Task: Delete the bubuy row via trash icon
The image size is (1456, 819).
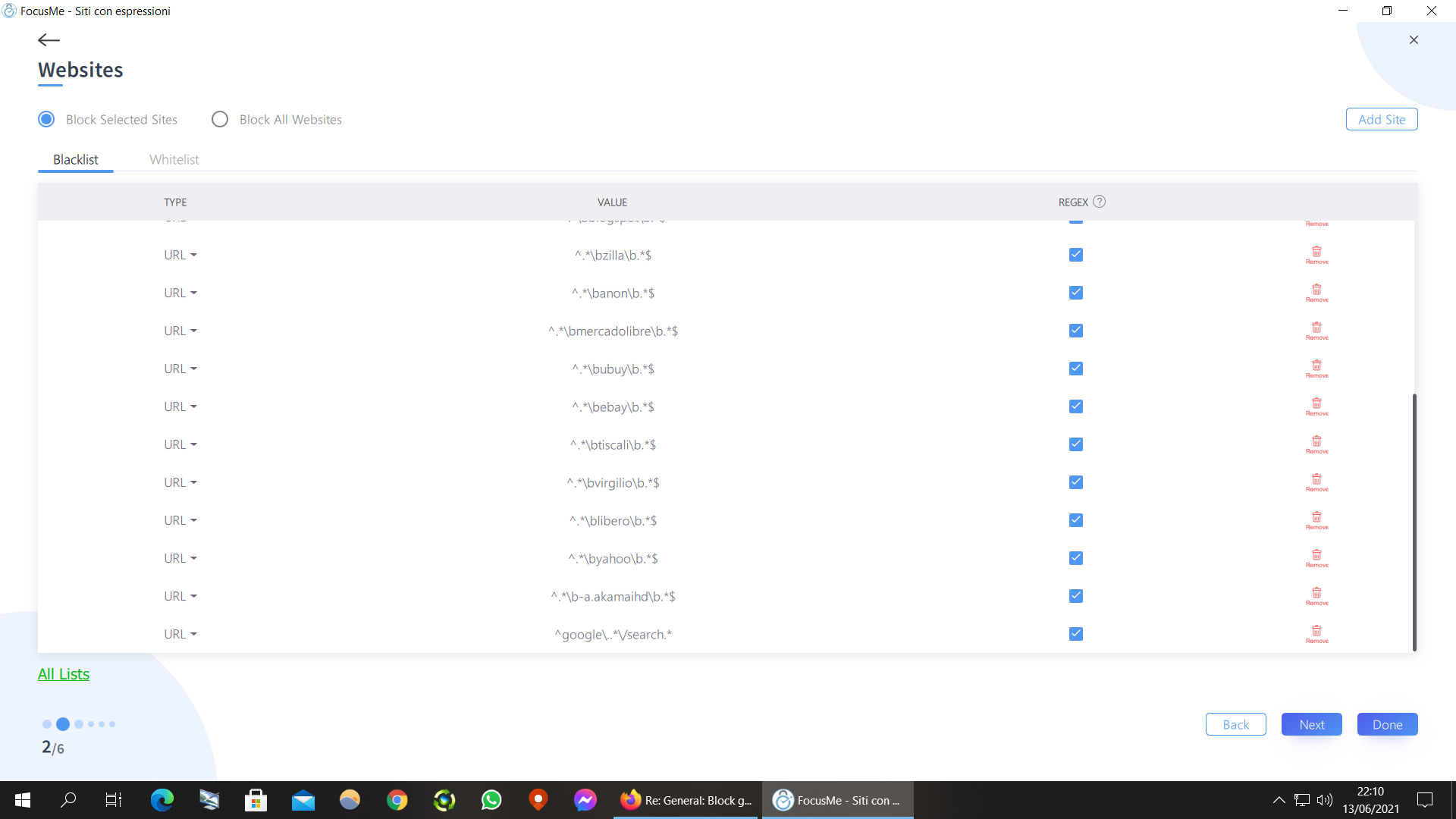Action: pos(1316,369)
